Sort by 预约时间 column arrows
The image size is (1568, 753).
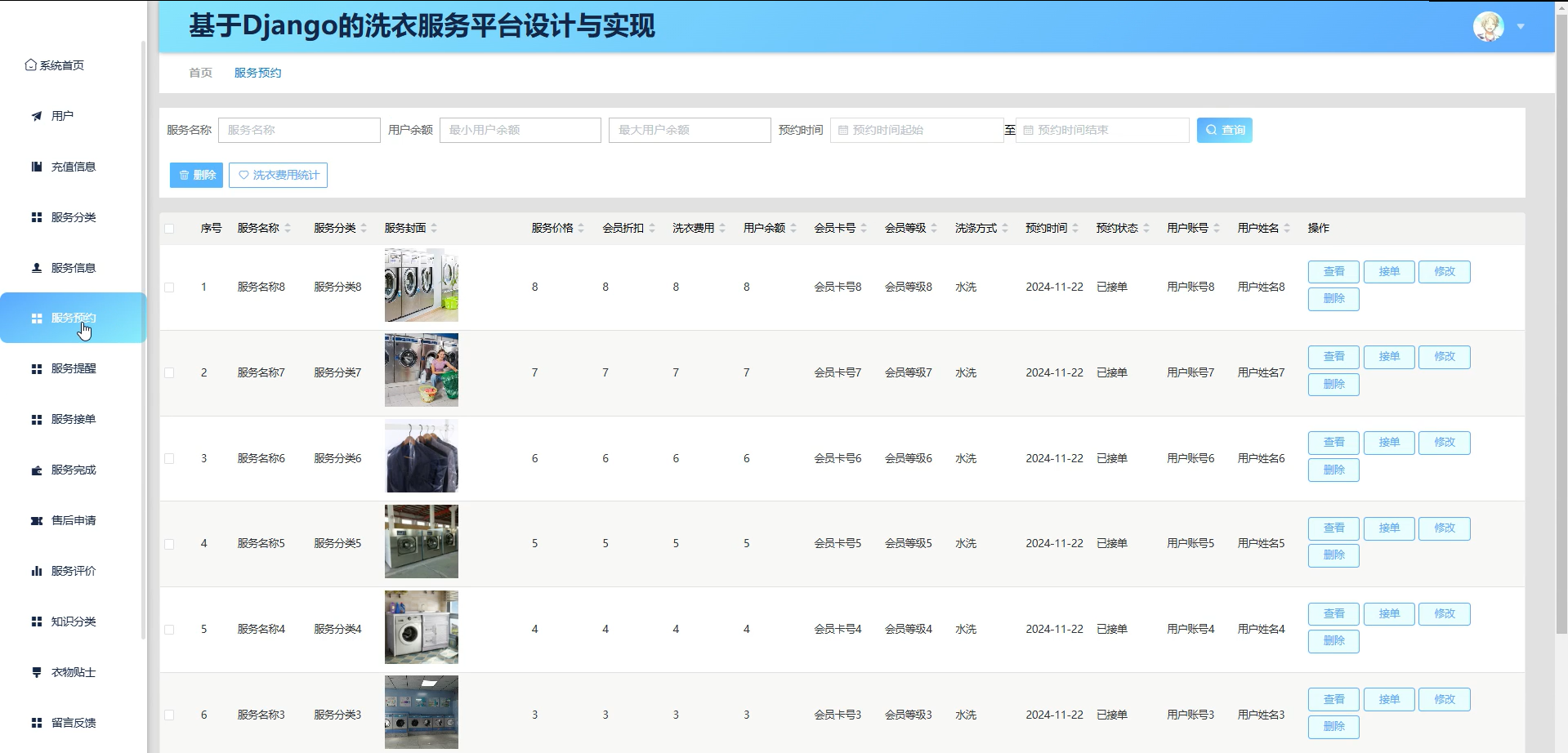(1075, 229)
